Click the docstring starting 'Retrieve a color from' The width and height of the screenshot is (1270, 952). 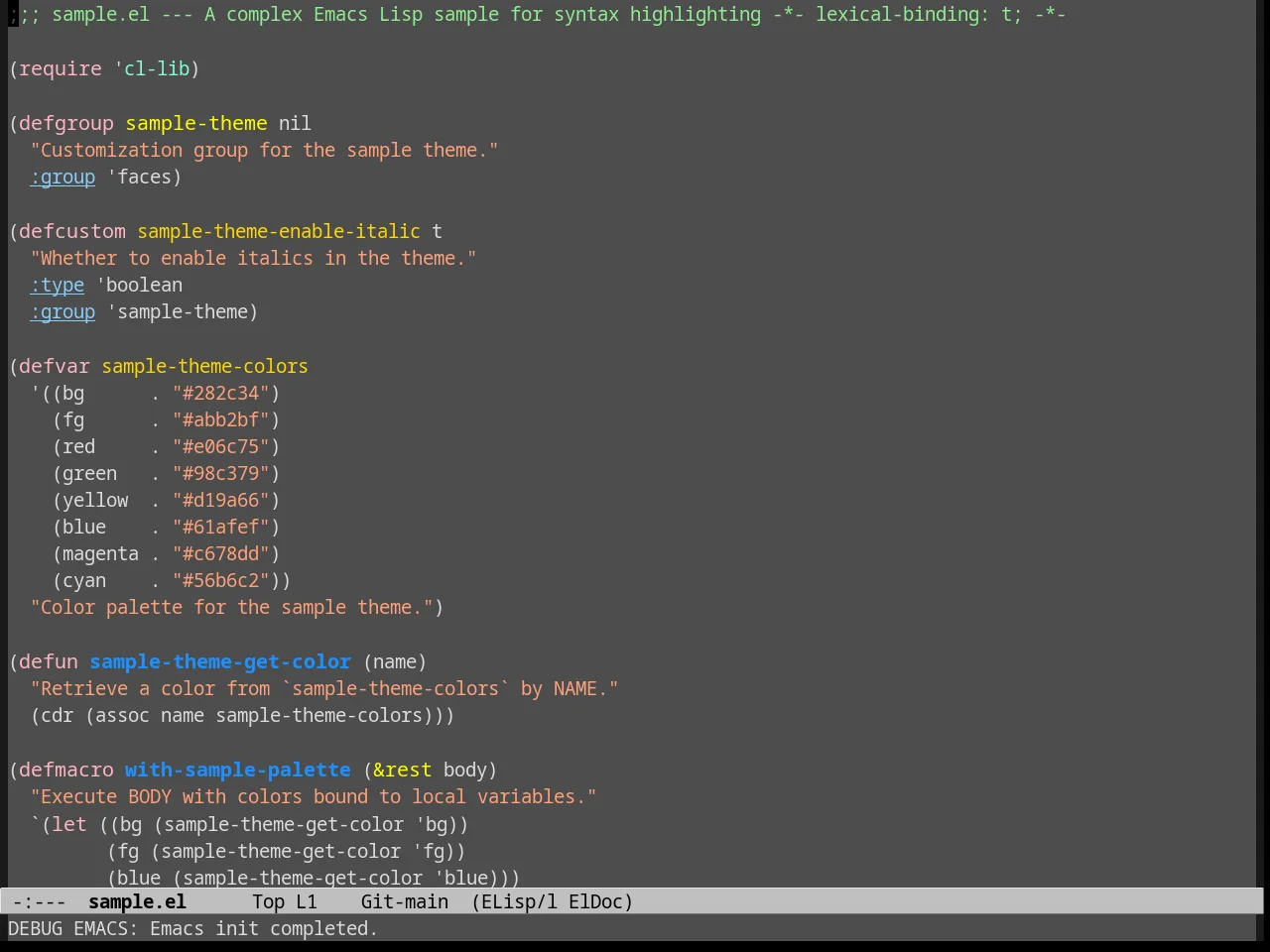click(324, 688)
